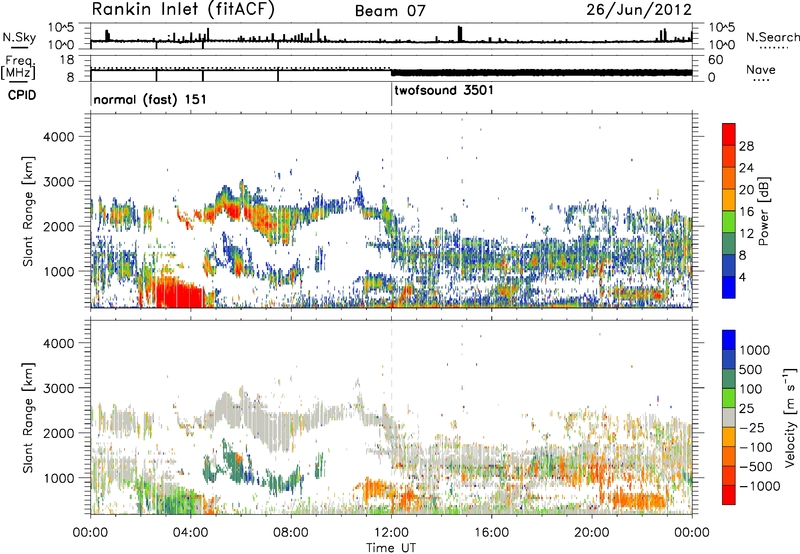Click '-100' on the velocity color bar
800x554 pixels.
point(755,447)
